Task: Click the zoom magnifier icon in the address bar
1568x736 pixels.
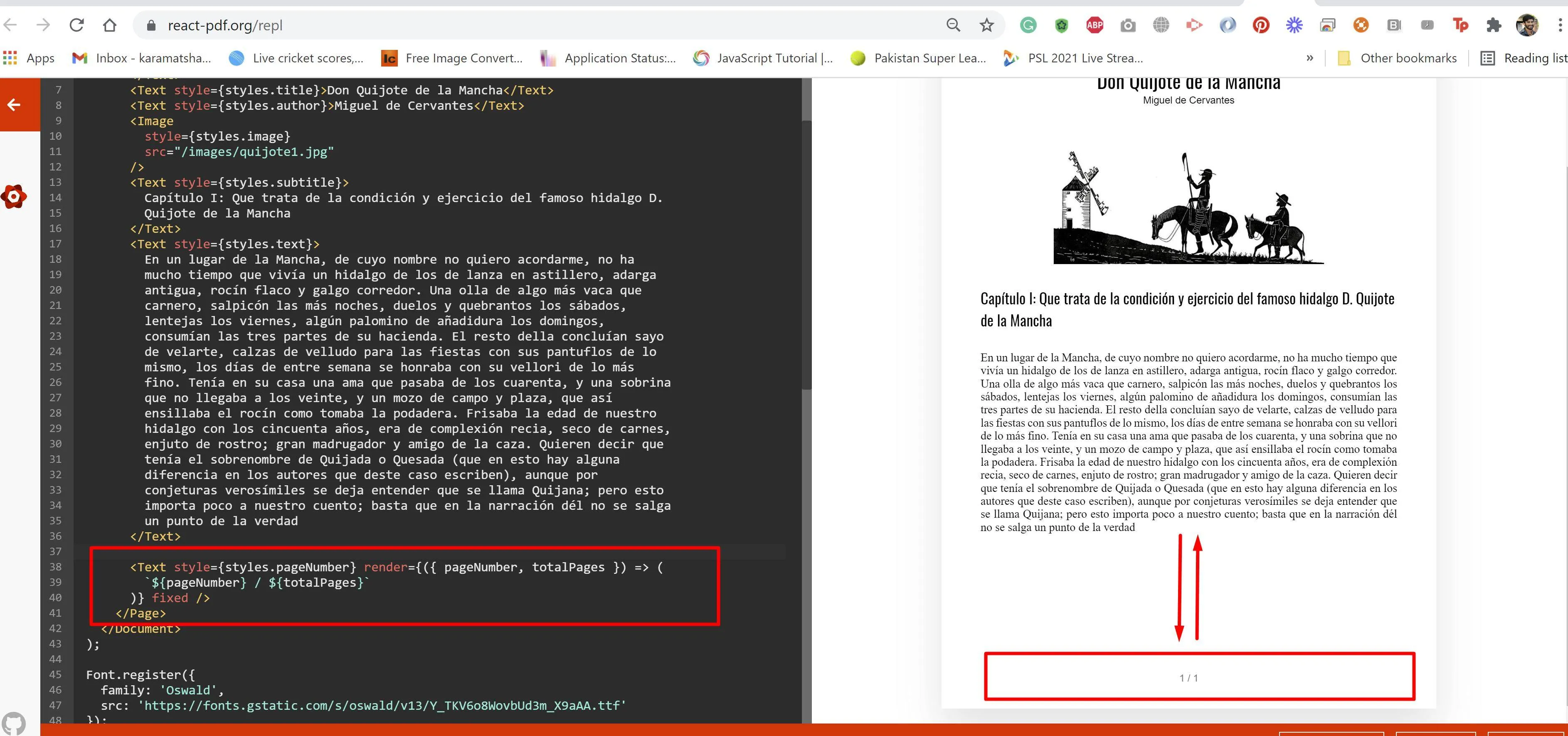Action: click(x=953, y=25)
